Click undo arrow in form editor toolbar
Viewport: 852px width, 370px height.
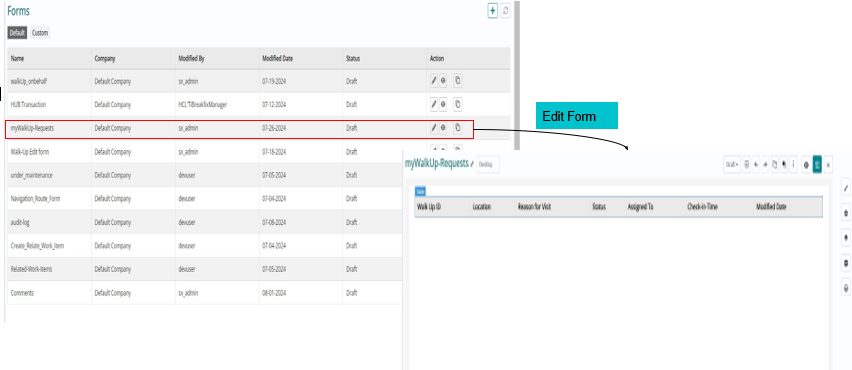tap(756, 165)
